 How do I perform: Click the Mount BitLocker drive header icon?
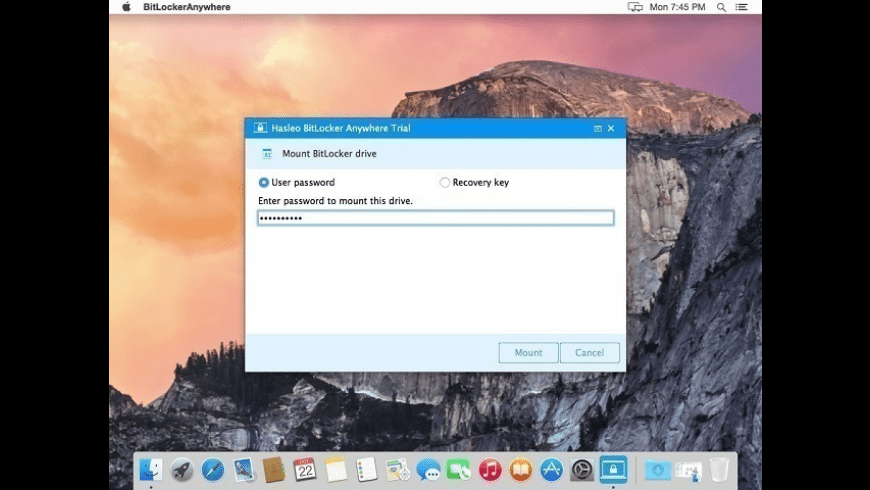[267, 154]
